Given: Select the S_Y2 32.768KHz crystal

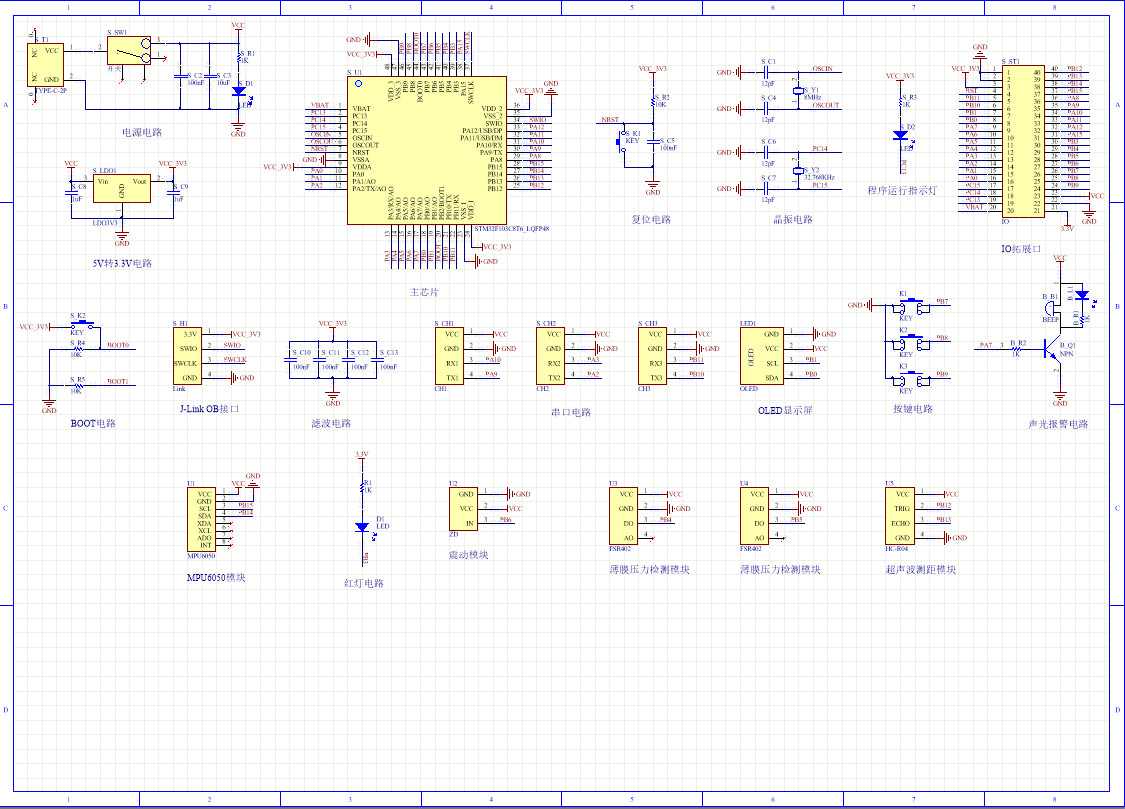Looking at the screenshot, I should tap(798, 171).
